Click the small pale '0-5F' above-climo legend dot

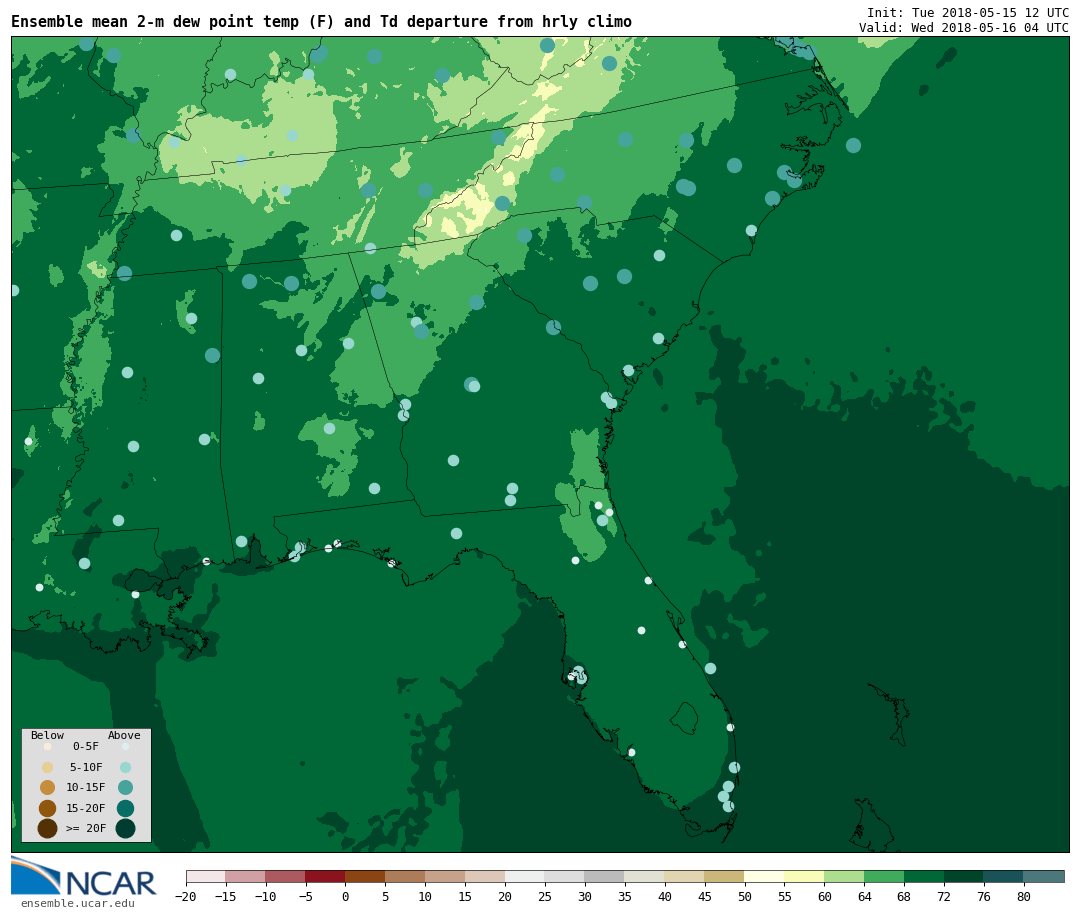tap(125, 746)
